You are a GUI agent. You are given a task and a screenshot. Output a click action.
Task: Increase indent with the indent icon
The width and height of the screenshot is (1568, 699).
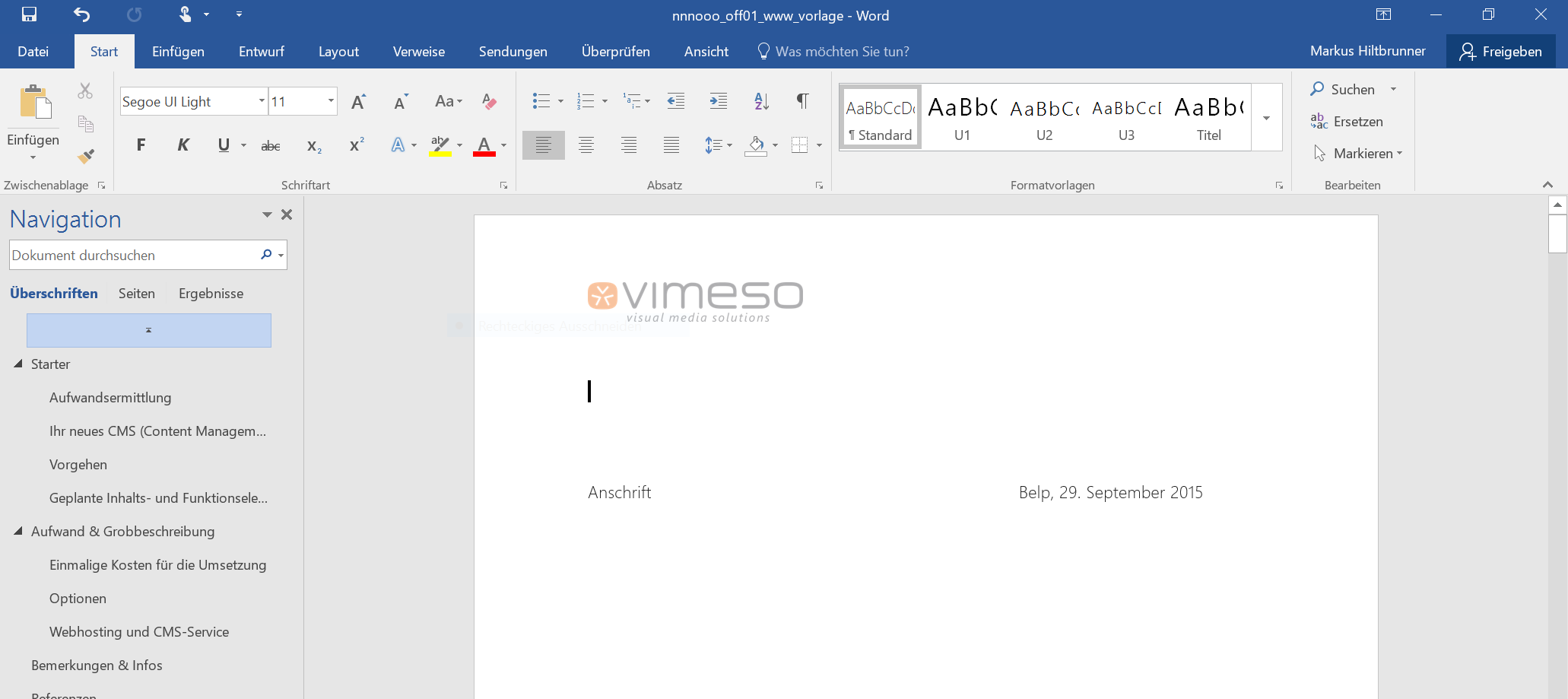click(718, 101)
